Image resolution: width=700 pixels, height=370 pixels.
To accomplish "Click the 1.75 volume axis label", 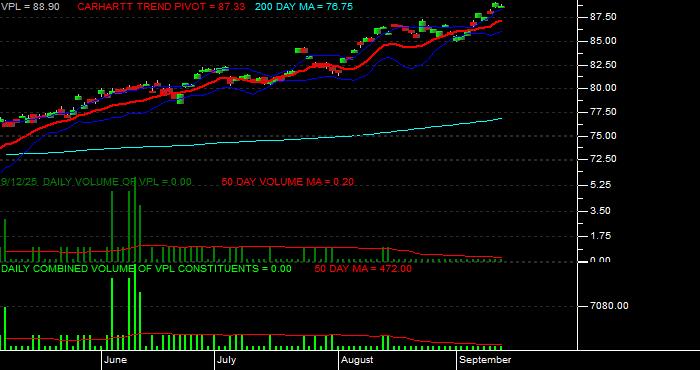I will [x=601, y=236].
